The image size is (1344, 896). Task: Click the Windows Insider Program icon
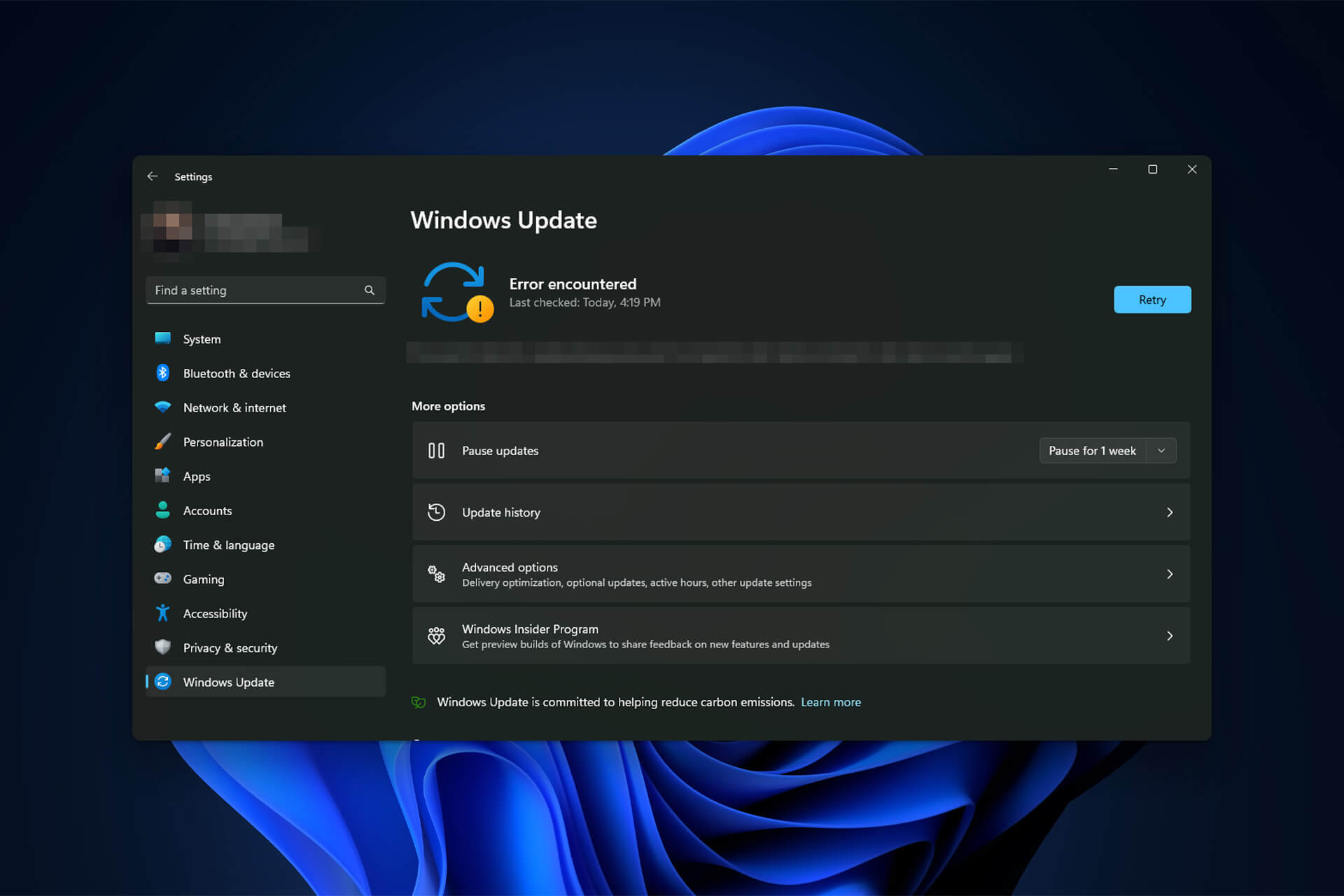click(x=436, y=636)
